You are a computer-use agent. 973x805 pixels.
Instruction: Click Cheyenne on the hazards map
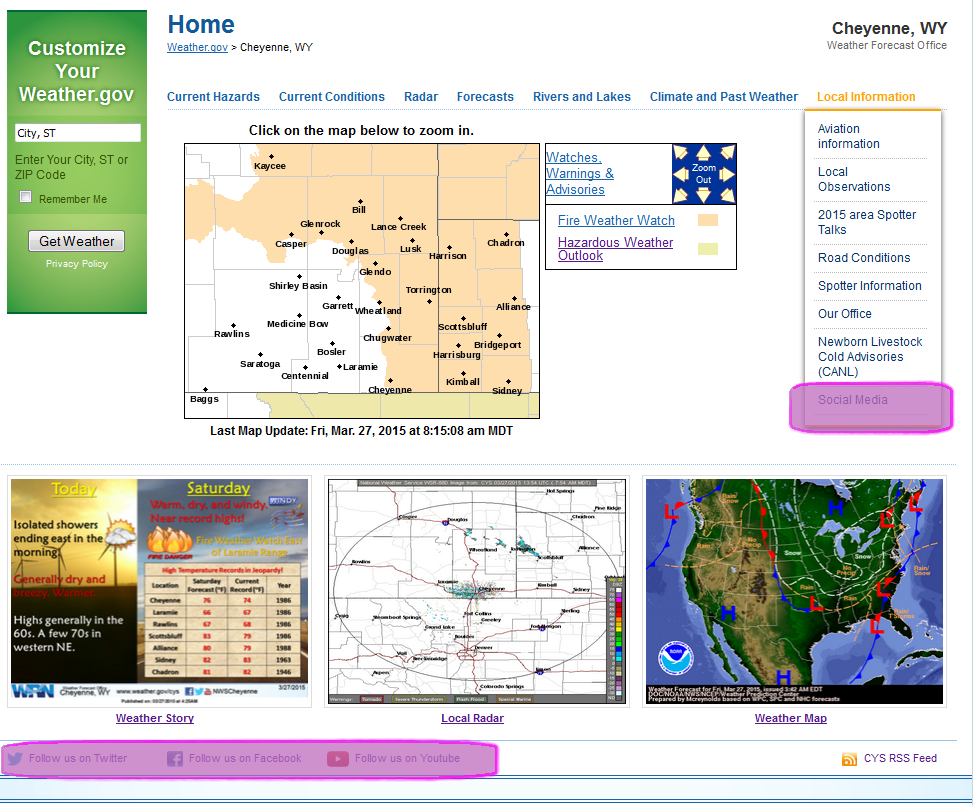click(x=390, y=389)
